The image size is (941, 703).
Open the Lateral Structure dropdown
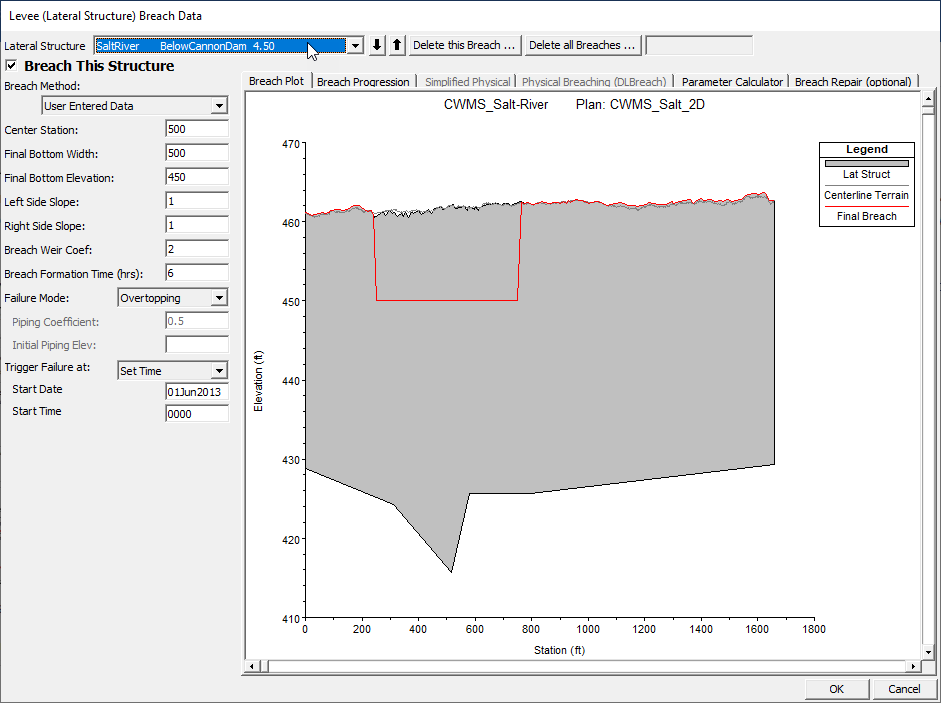(x=355, y=46)
